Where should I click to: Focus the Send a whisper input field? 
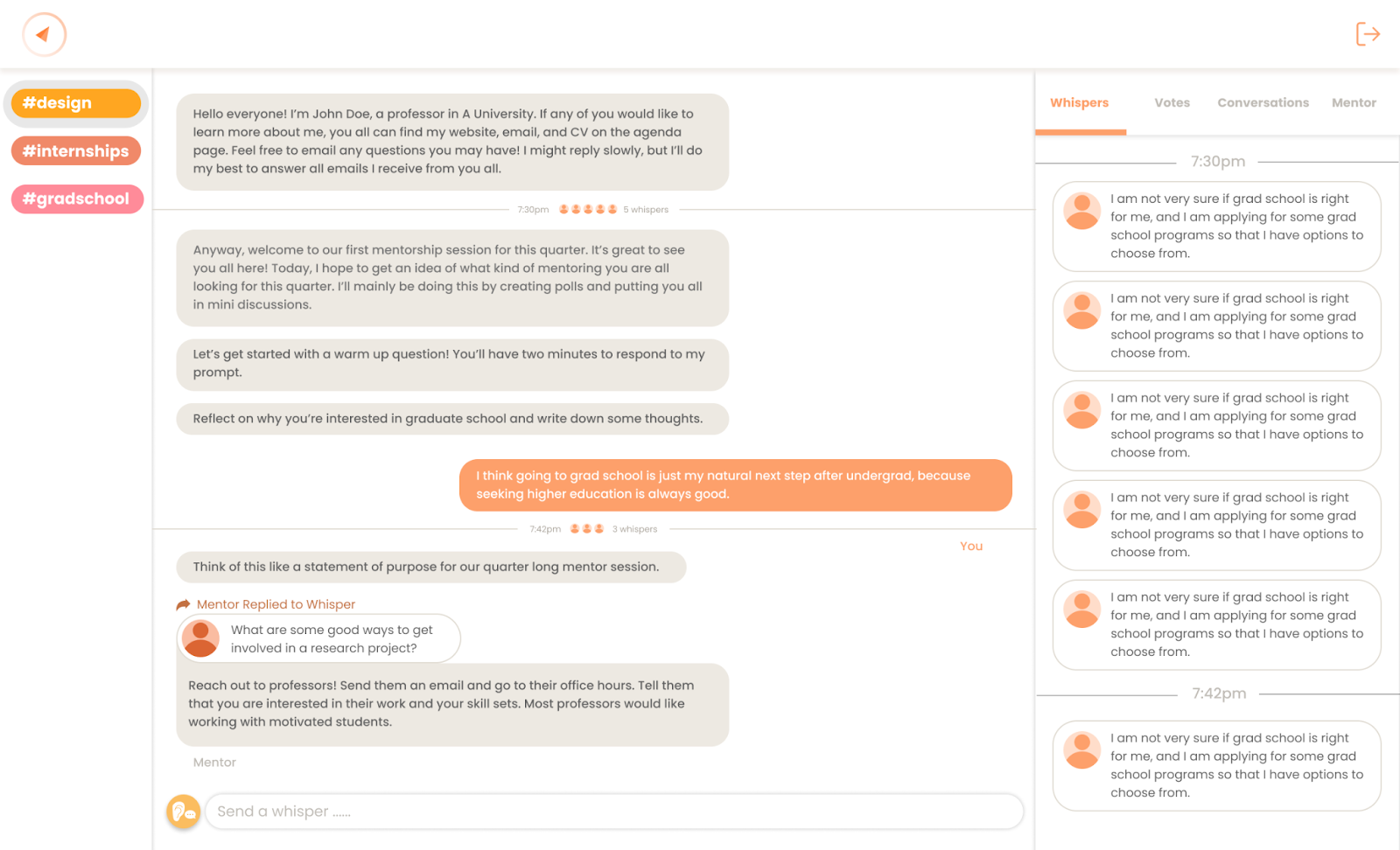click(612, 812)
